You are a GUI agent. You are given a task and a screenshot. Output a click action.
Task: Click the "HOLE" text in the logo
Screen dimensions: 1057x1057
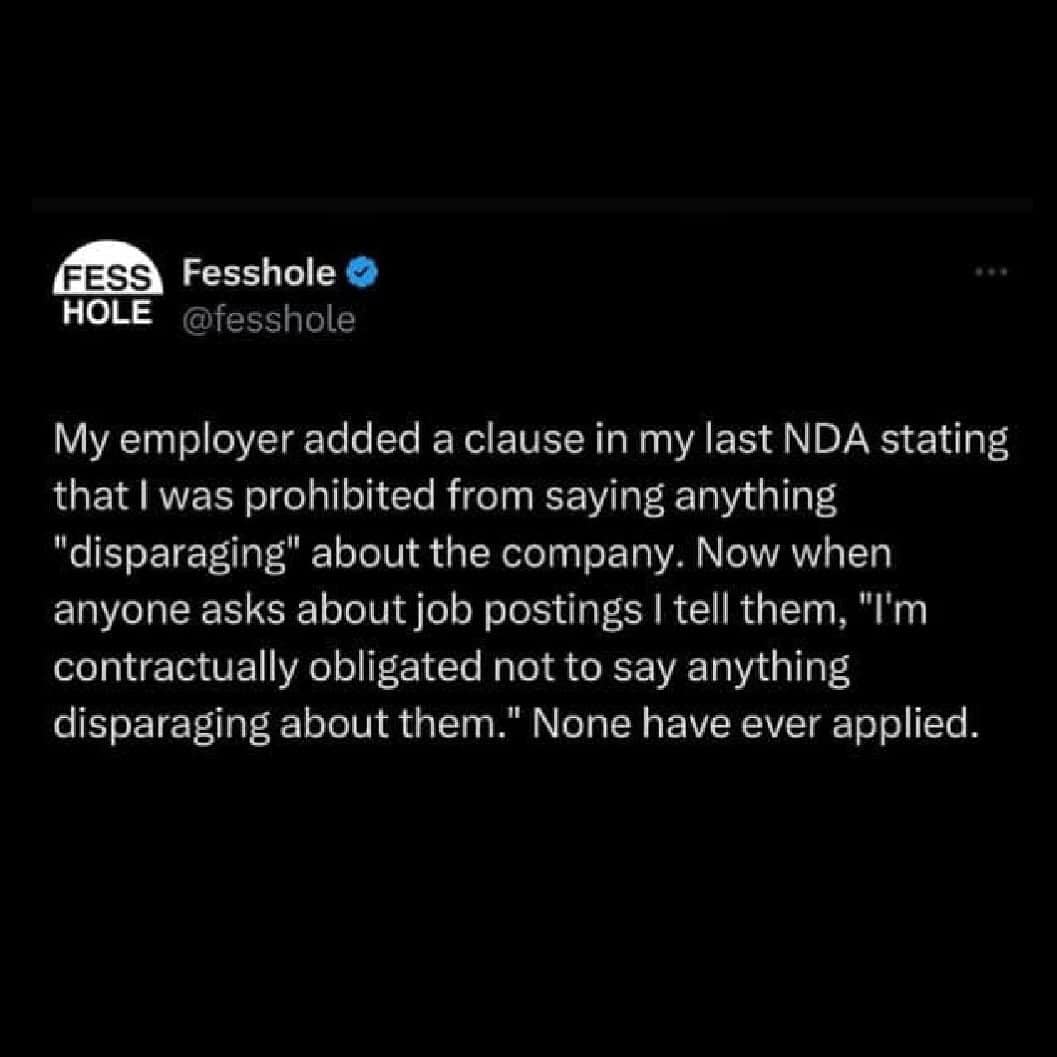pos(107,312)
